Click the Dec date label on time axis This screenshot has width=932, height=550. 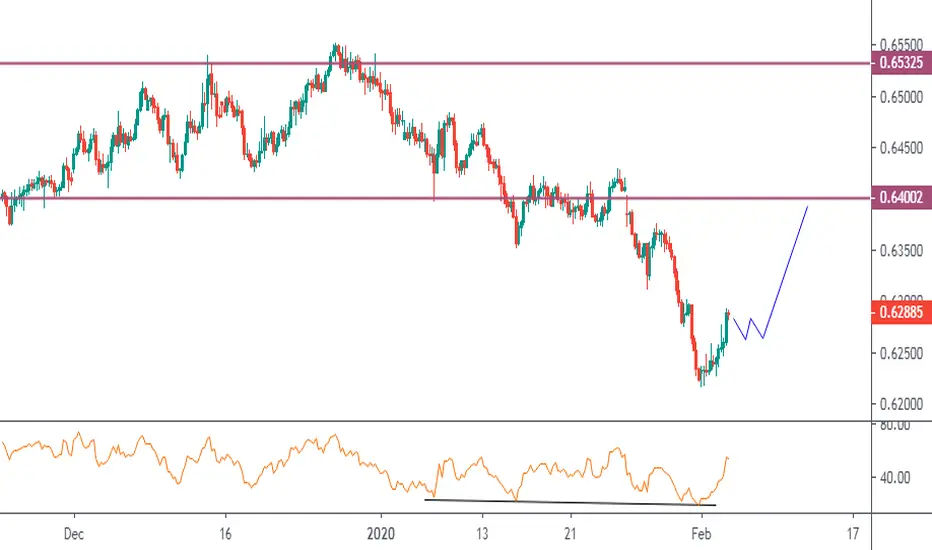74,534
